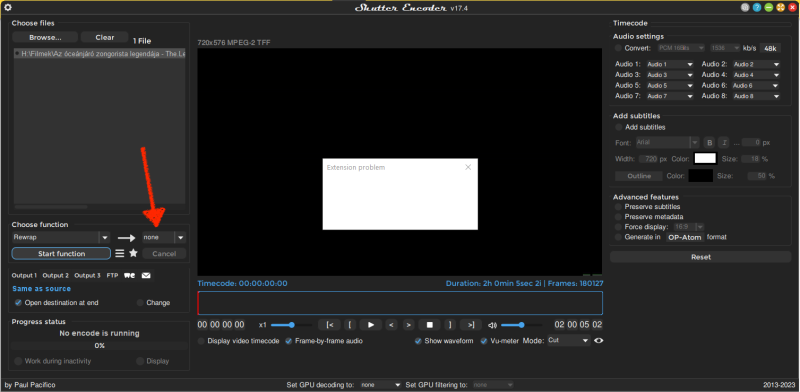Click the play button
The image size is (800, 392).
(371, 325)
